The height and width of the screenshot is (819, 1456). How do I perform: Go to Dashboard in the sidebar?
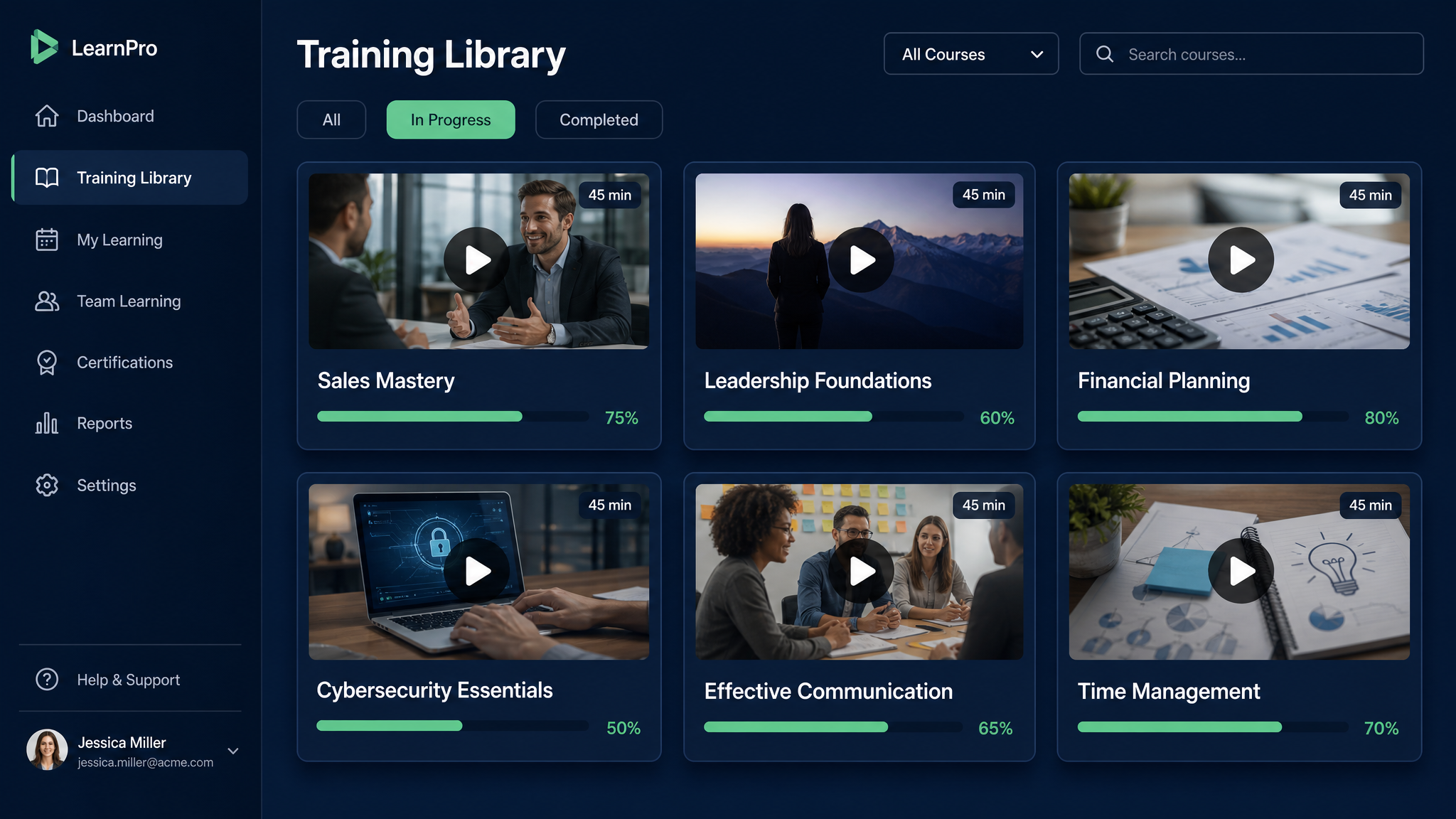click(x=129, y=116)
